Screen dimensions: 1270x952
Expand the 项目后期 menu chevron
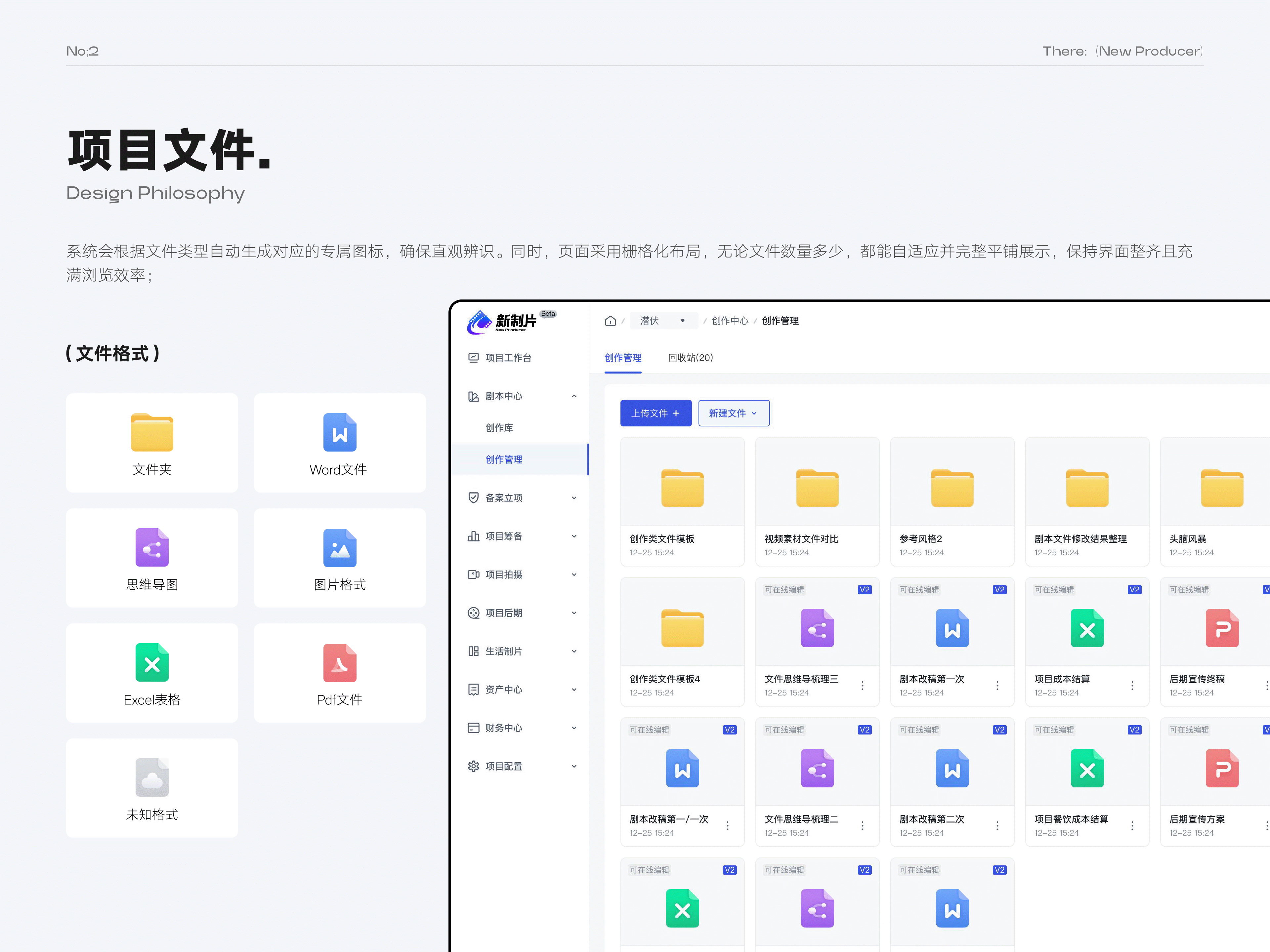click(x=573, y=613)
